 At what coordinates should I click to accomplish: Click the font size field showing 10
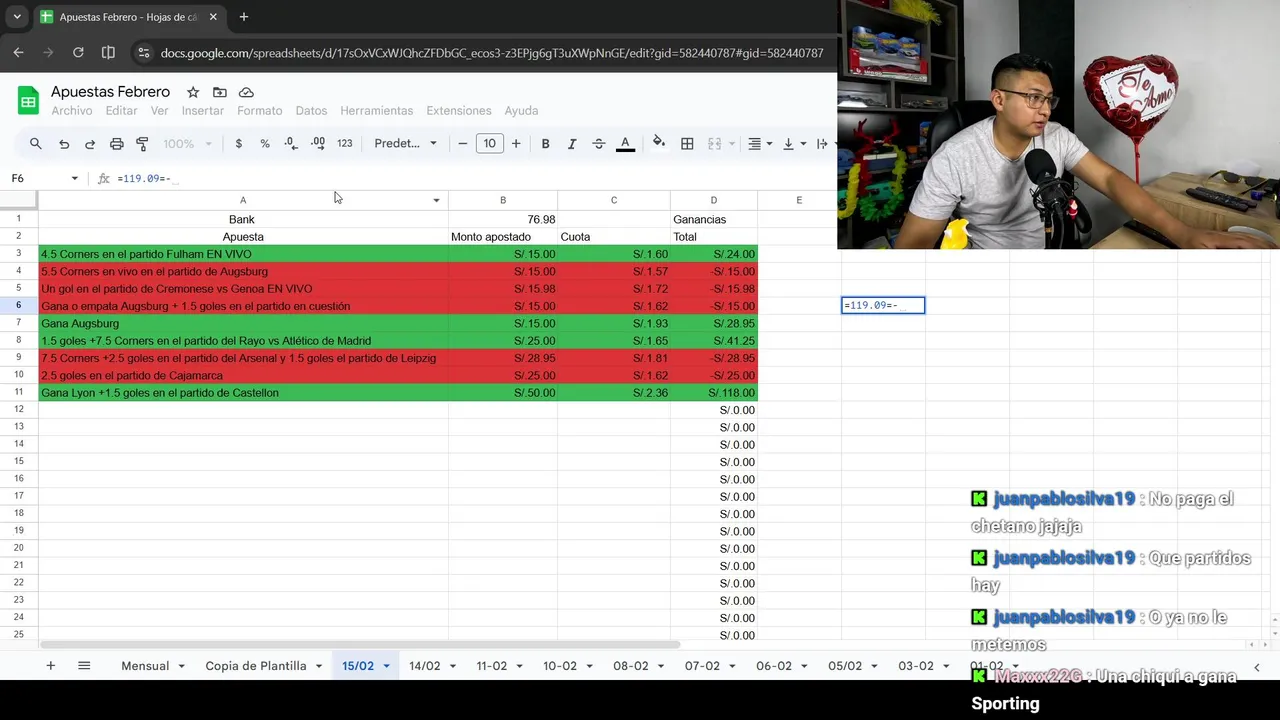click(489, 144)
